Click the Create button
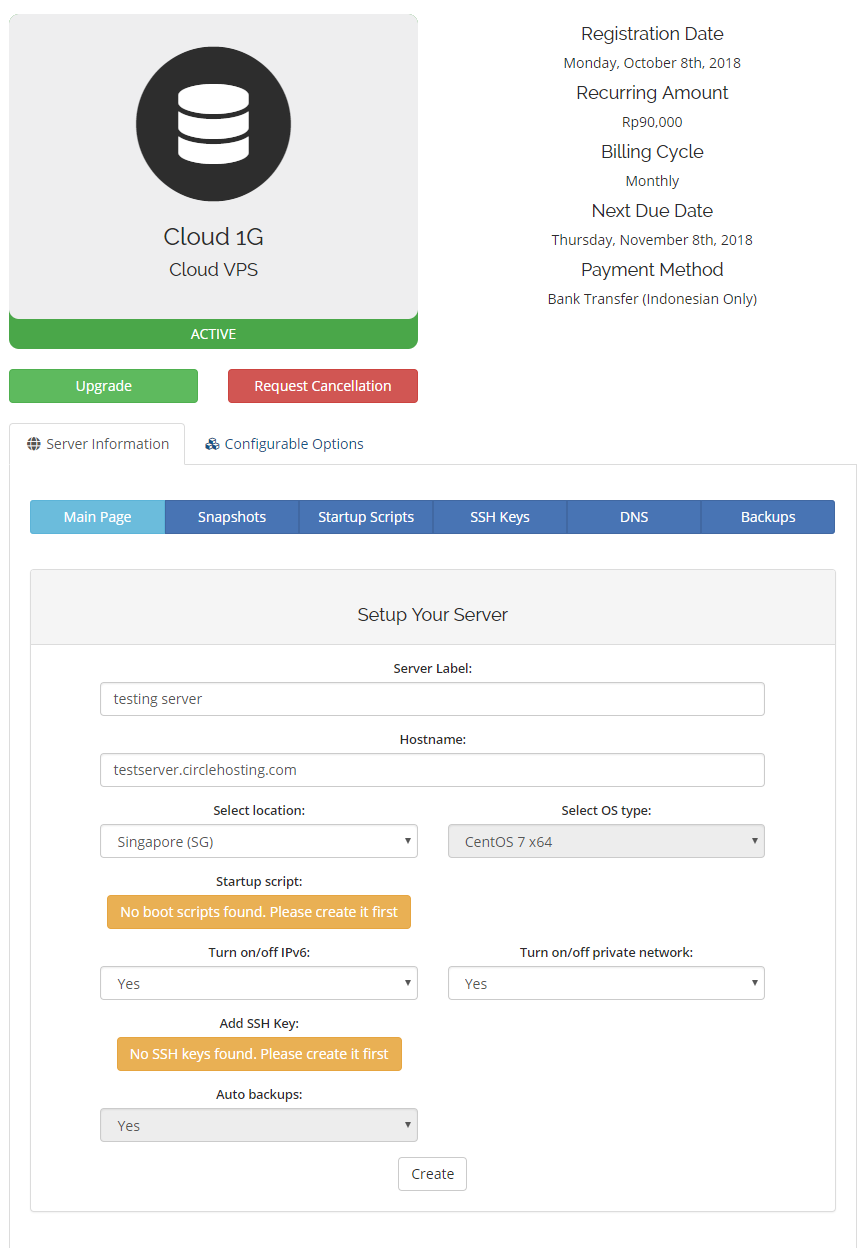 pyautogui.click(x=433, y=1174)
